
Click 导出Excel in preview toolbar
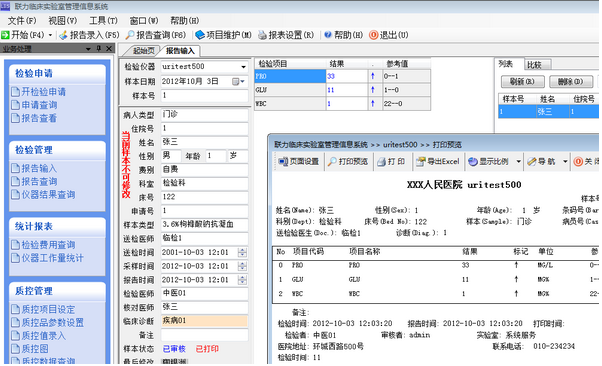(438, 162)
